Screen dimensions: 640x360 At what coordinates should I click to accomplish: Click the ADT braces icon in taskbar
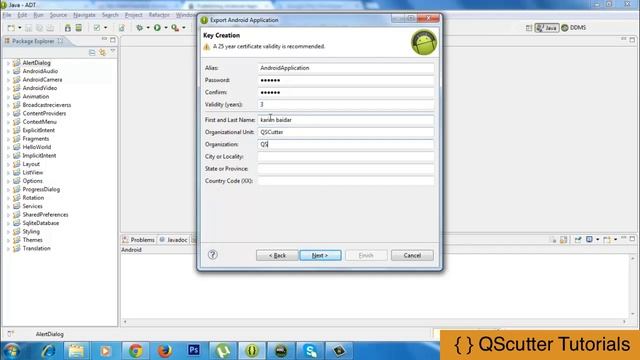click(x=252, y=351)
